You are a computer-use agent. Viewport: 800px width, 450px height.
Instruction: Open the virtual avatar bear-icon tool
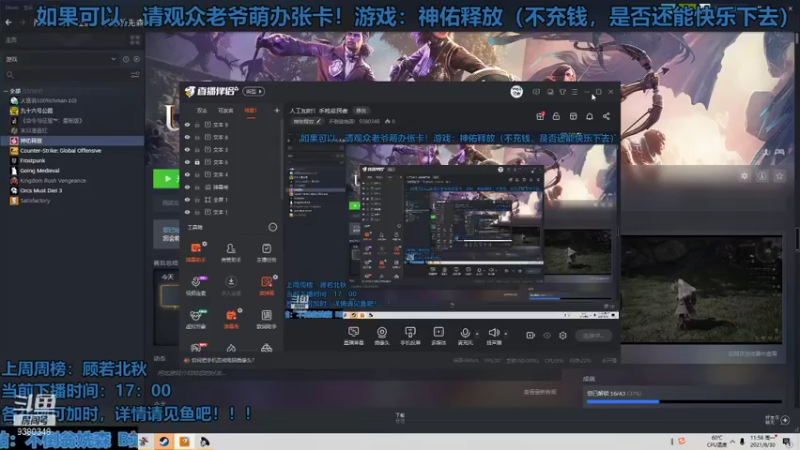coord(195,318)
